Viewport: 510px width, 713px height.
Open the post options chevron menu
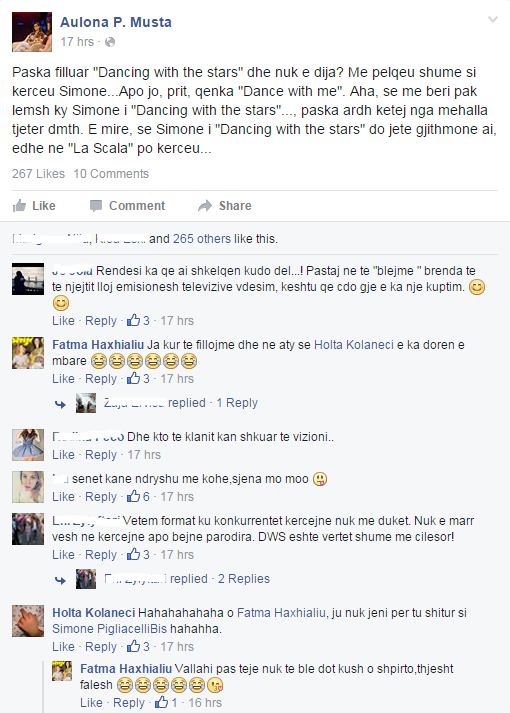coord(493,20)
